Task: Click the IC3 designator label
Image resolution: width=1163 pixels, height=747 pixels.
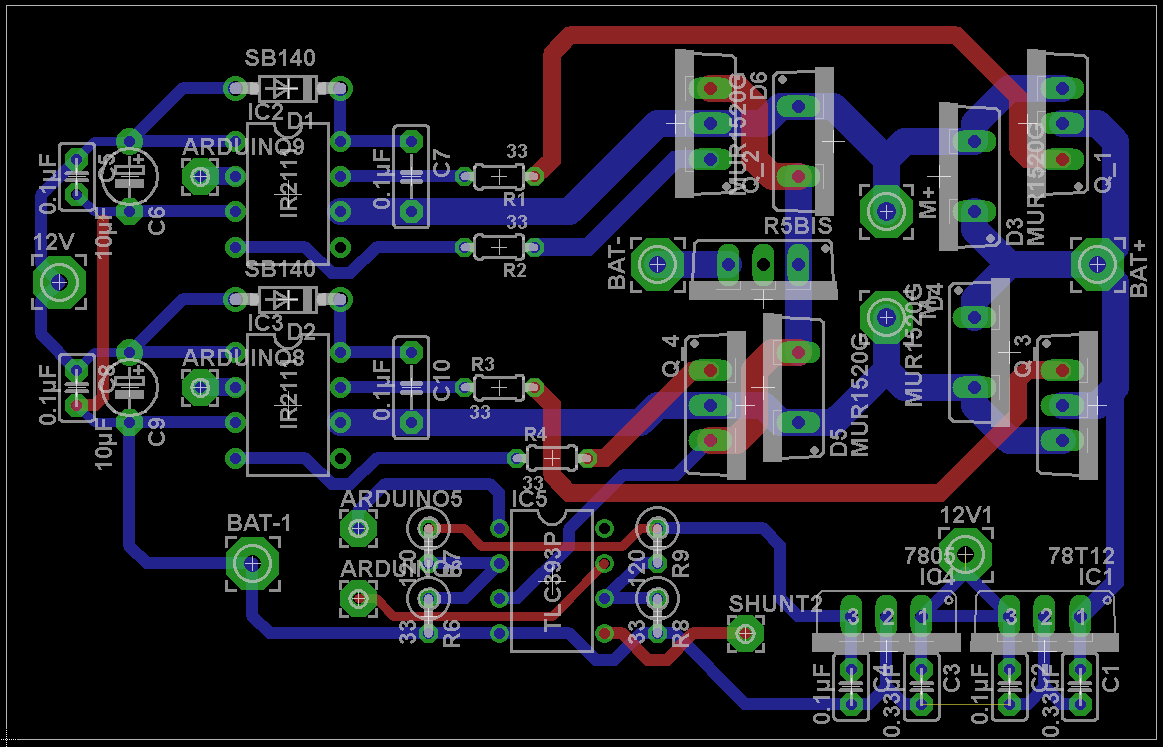Action: pyautogui.click(x=266, y=323)
